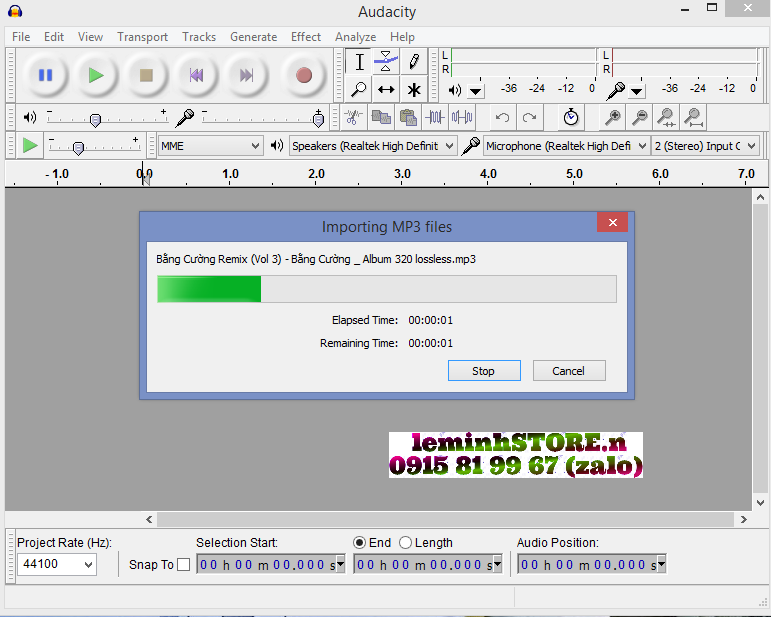This screenshot has width=771, height=617.
Task: Click the Undo arrow icon
Action: pos(502,118)
